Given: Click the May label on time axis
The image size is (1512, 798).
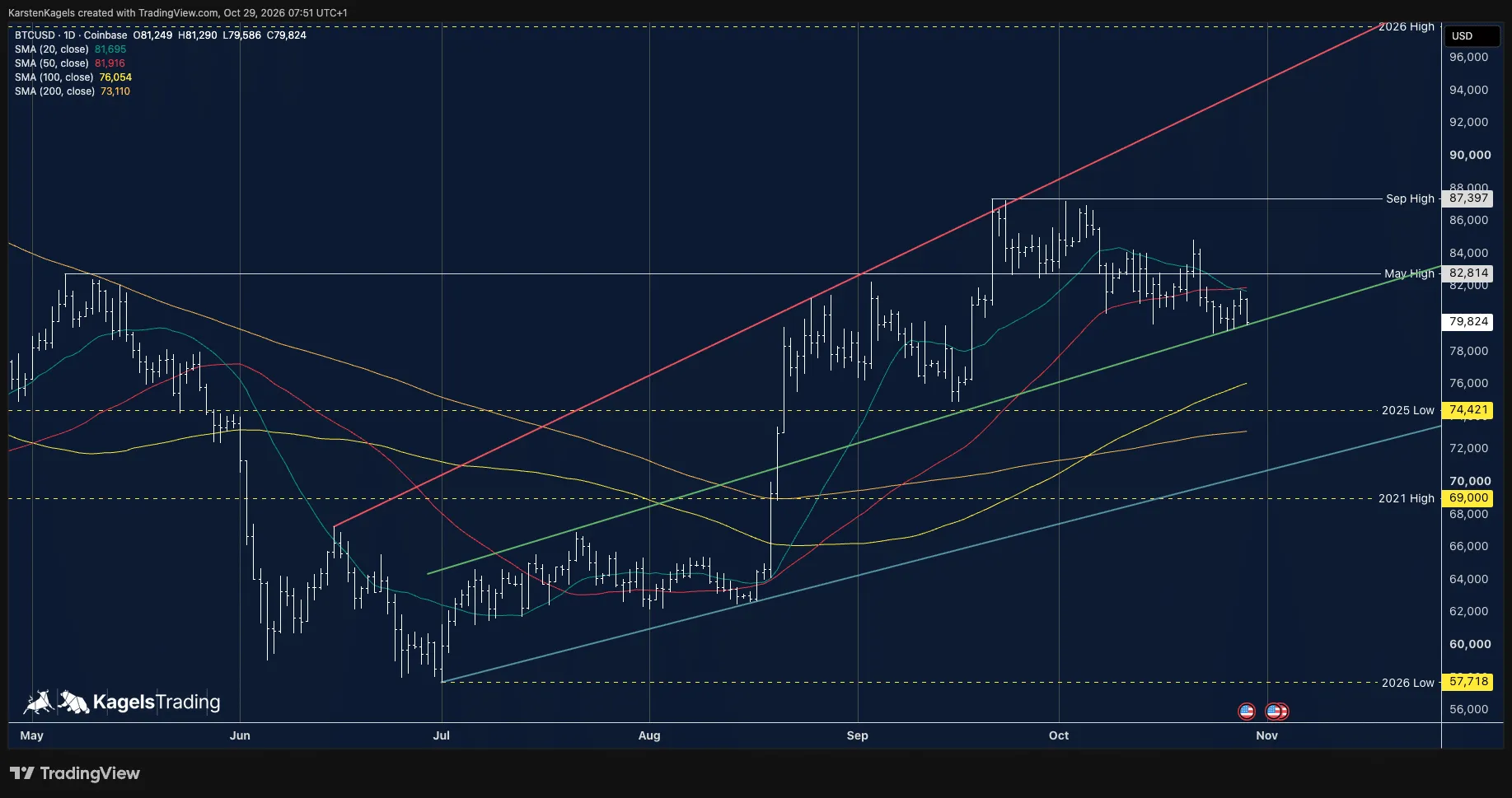Looking at the screenshot, I should pos(31,735).
